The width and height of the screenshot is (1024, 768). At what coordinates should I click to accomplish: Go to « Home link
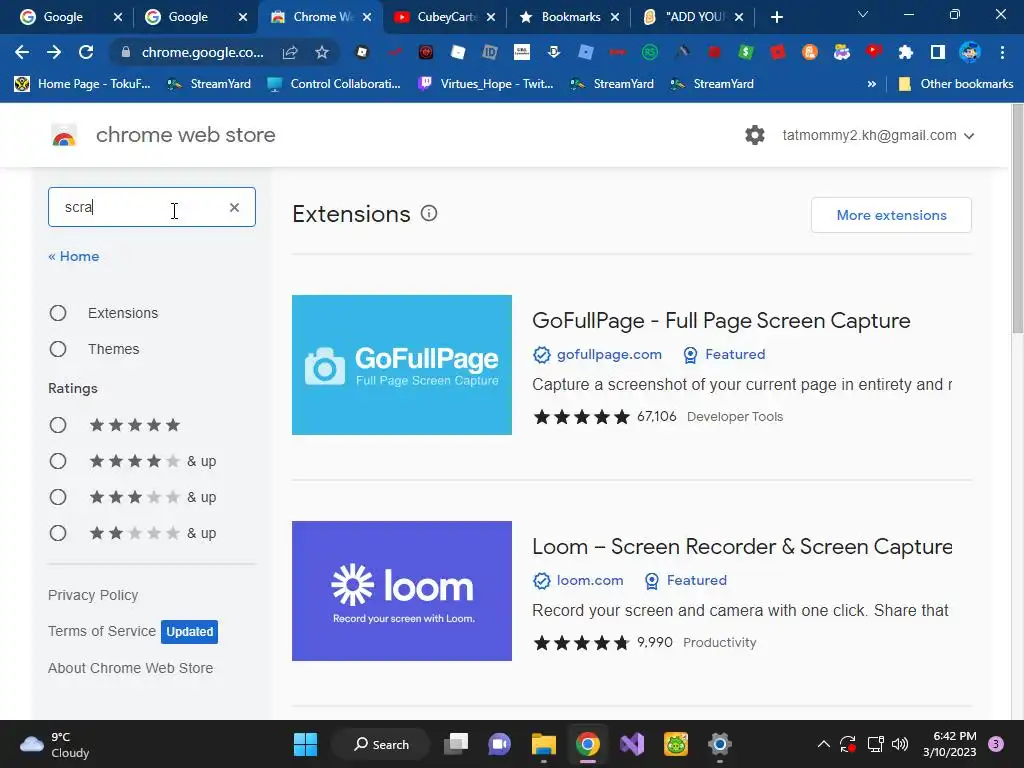[x=74, y=257]
